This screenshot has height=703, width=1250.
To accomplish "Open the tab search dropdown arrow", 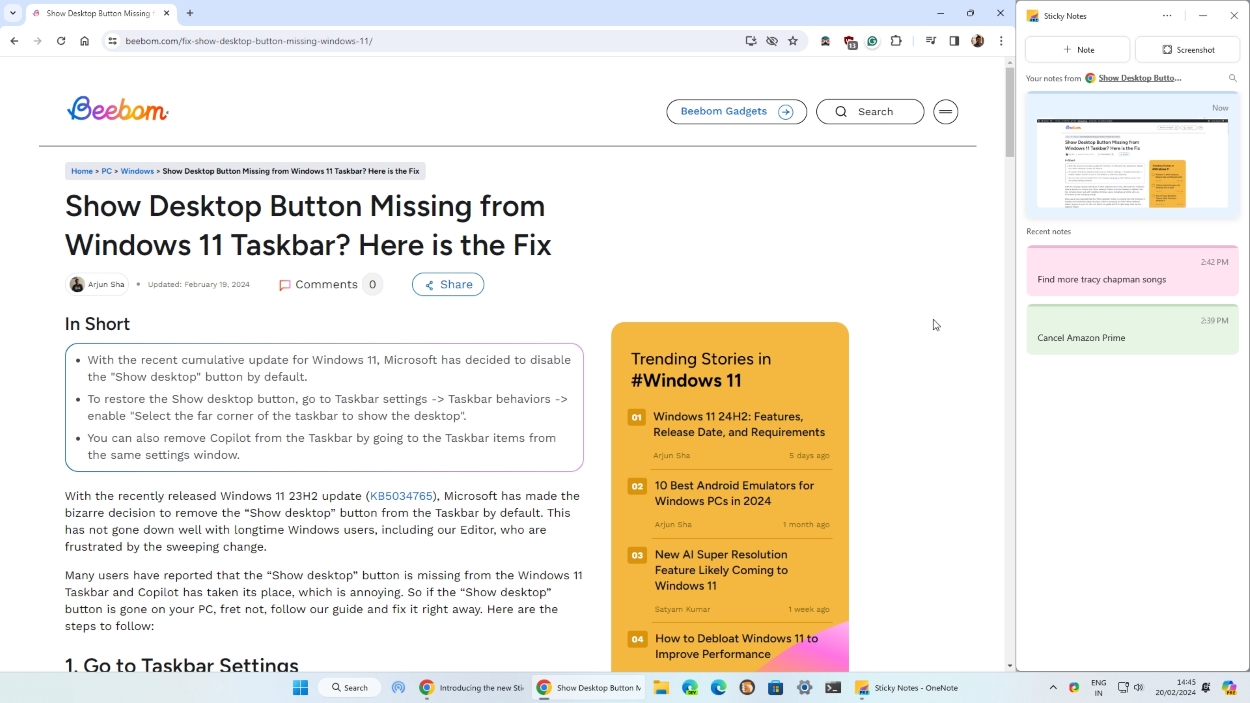I will (x=13, y=13).
